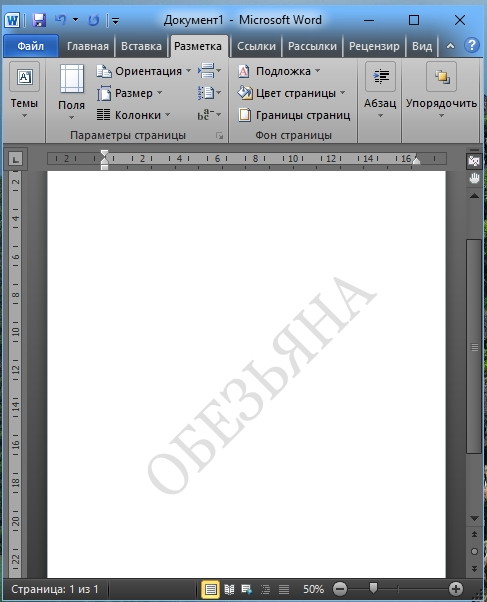Screen dimensions: 487x602
Task: Click the zoom slider handle
Action: pos(373,587)
